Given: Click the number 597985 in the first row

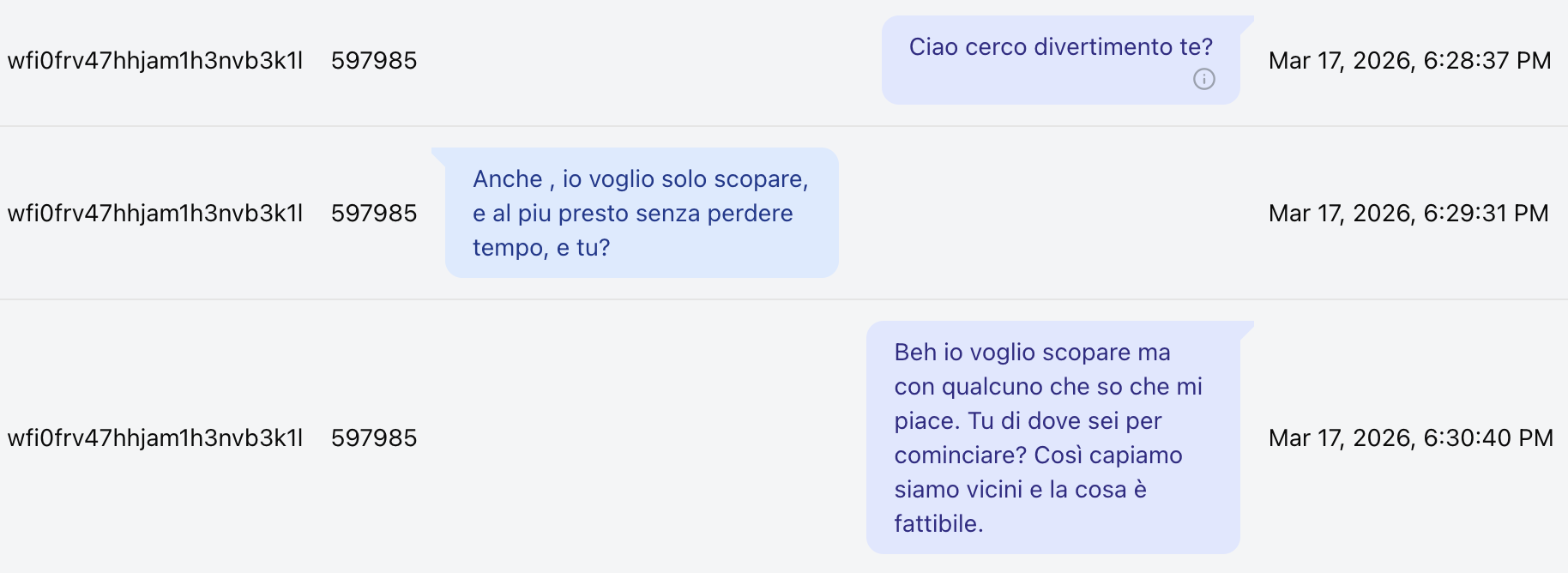Looking at the screenshot, I should coord(374,60).
